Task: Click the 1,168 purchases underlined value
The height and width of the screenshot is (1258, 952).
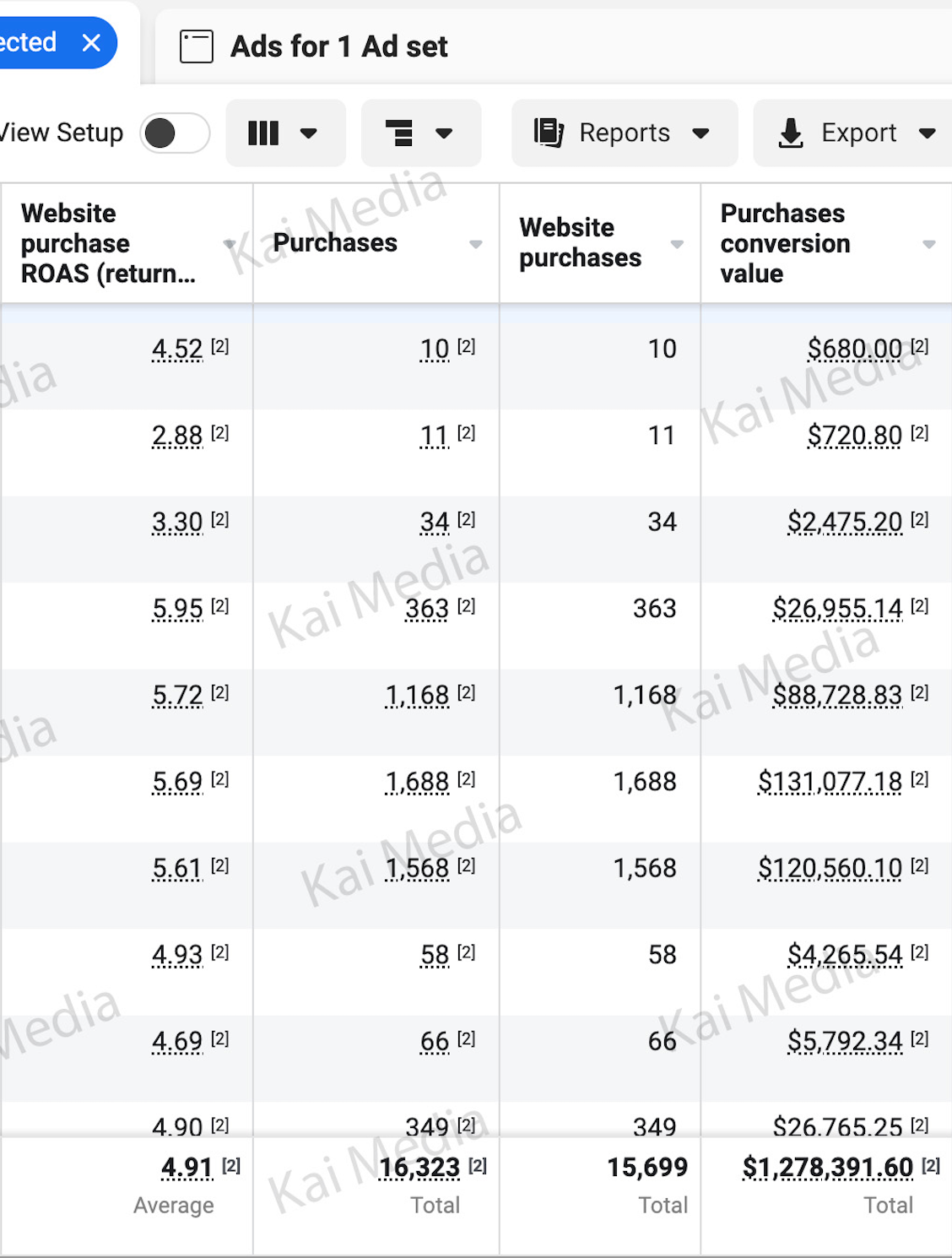Action: pyautogui.click(x=417, y=696)
